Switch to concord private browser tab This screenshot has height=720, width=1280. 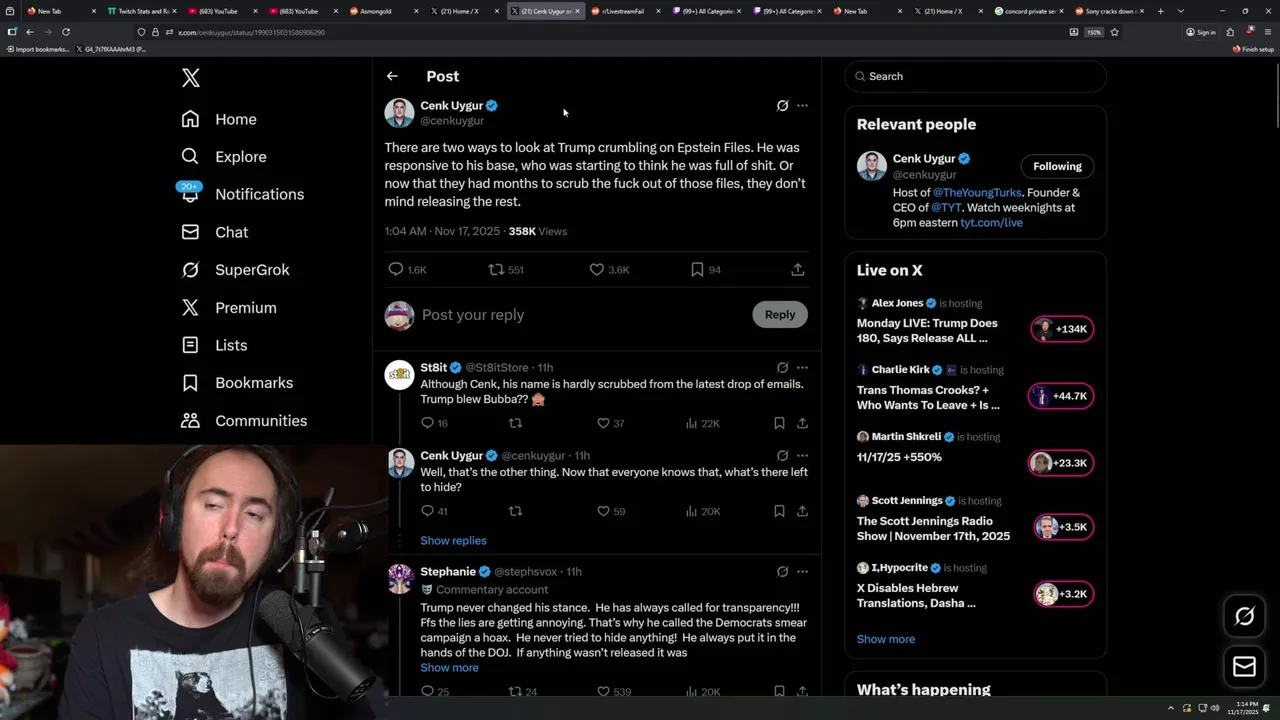pyautogui.click(x=1027, y=11)
